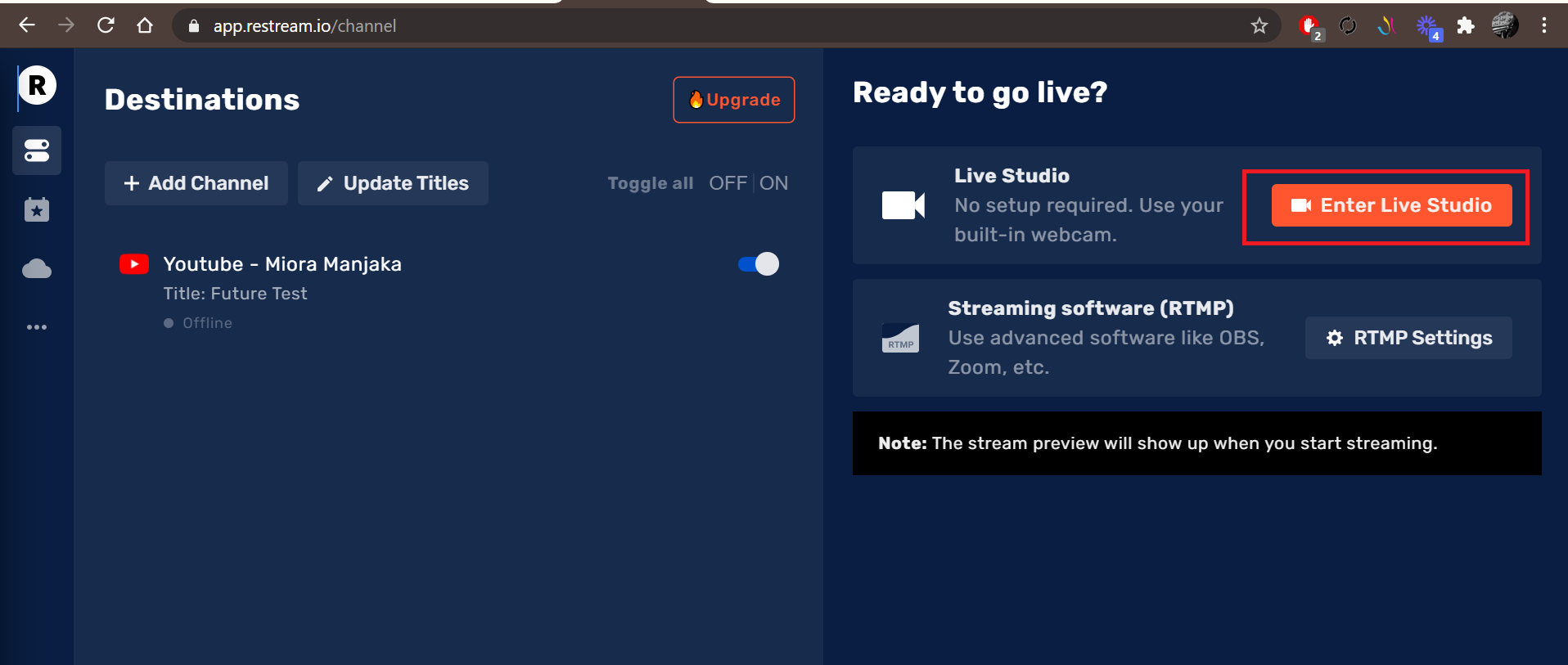Enter Live Studio
The height and width of the screenshot is (665, 1568).
(x=1391, y=205)
